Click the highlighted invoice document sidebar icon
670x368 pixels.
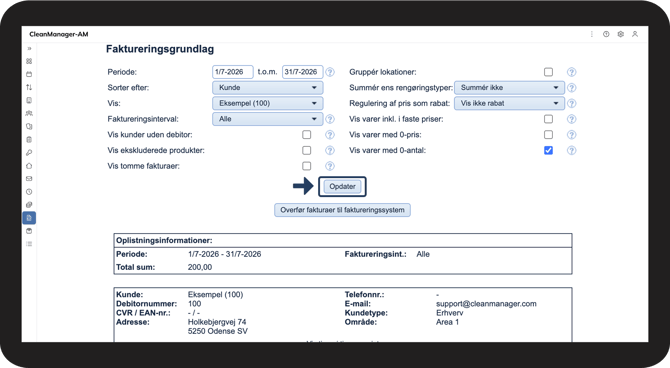click(29, 218)
